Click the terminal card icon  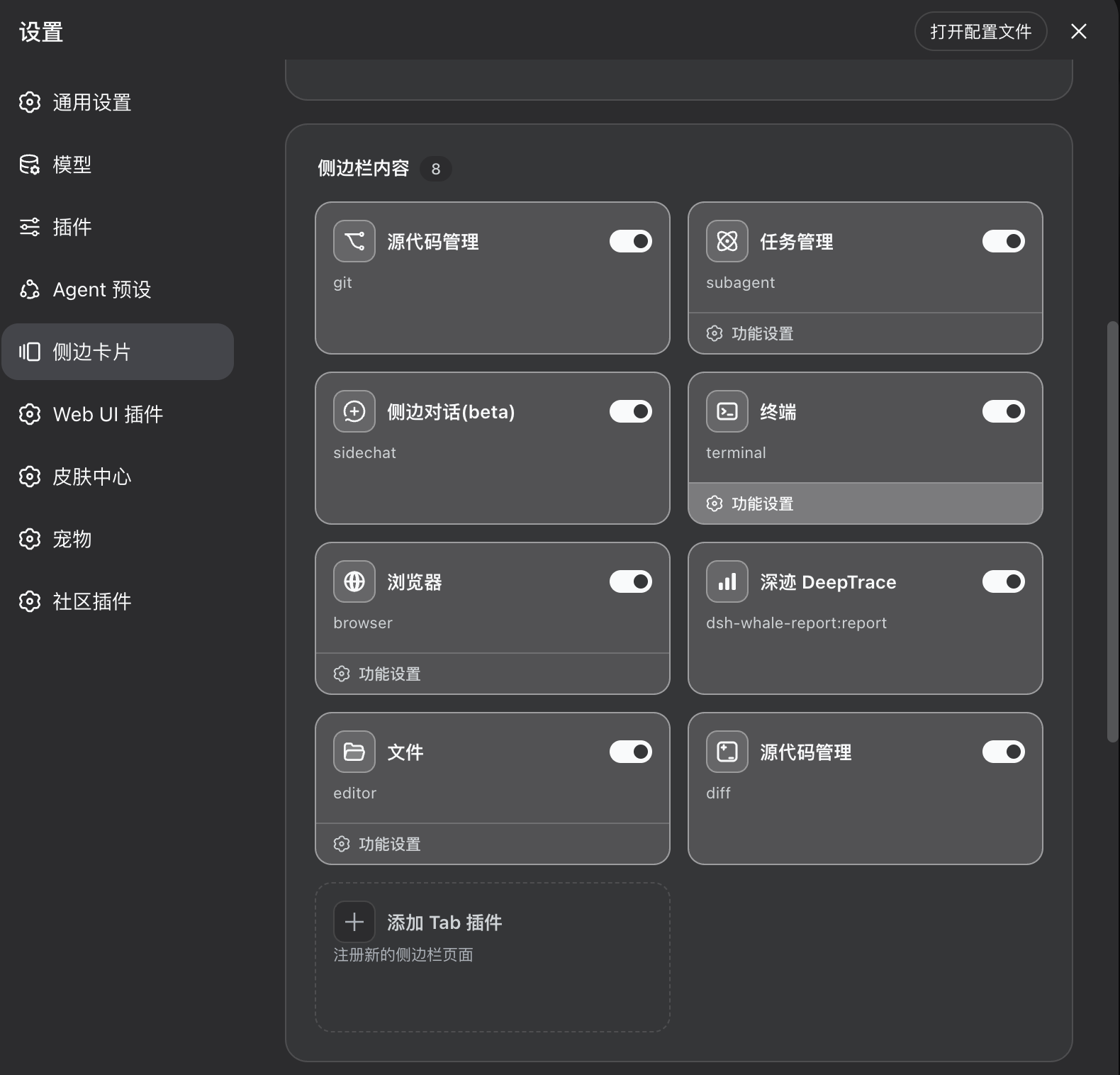(727, 411)
